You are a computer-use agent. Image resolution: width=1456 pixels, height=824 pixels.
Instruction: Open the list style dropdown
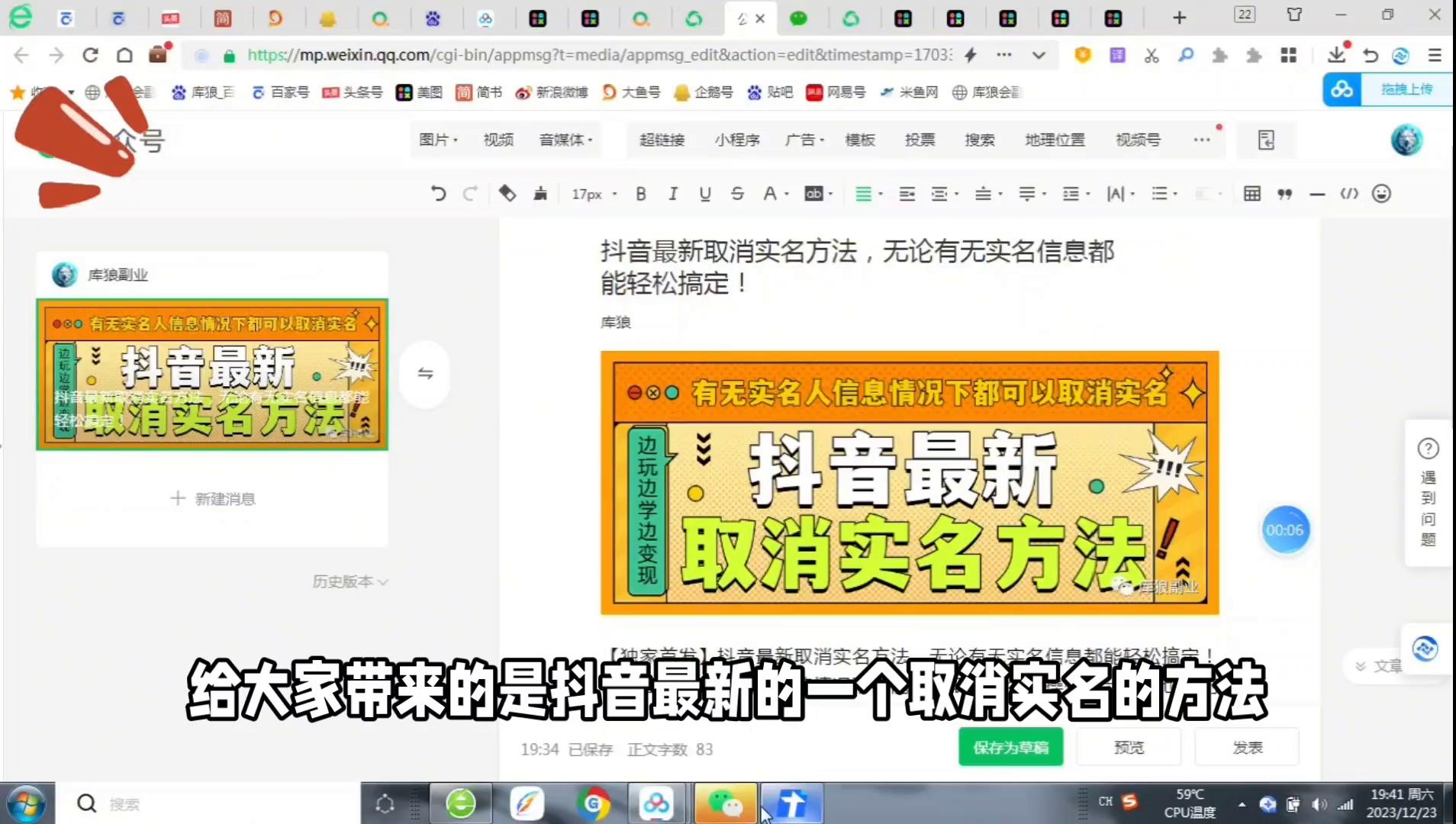pyautogui.click(x=1164, y=194)
